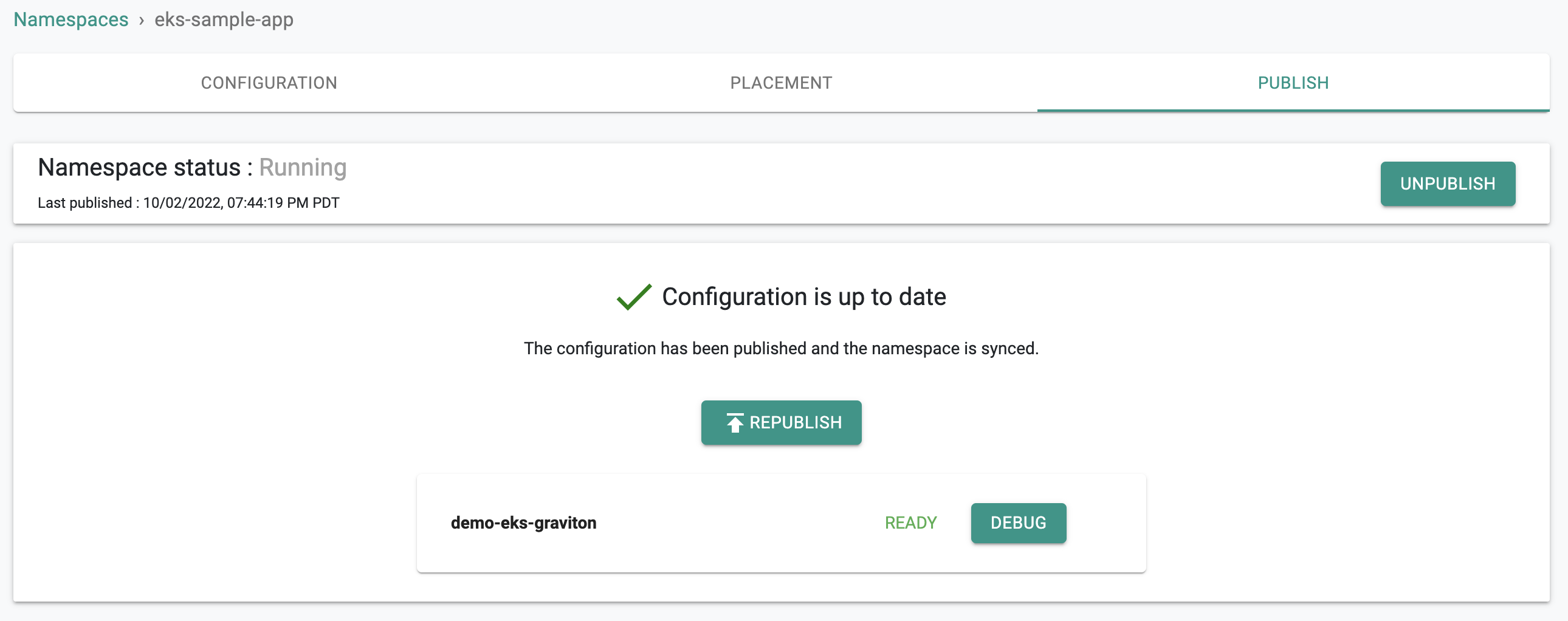
Task: Click the Configuration is up to date heading
Action: point(804,297)
